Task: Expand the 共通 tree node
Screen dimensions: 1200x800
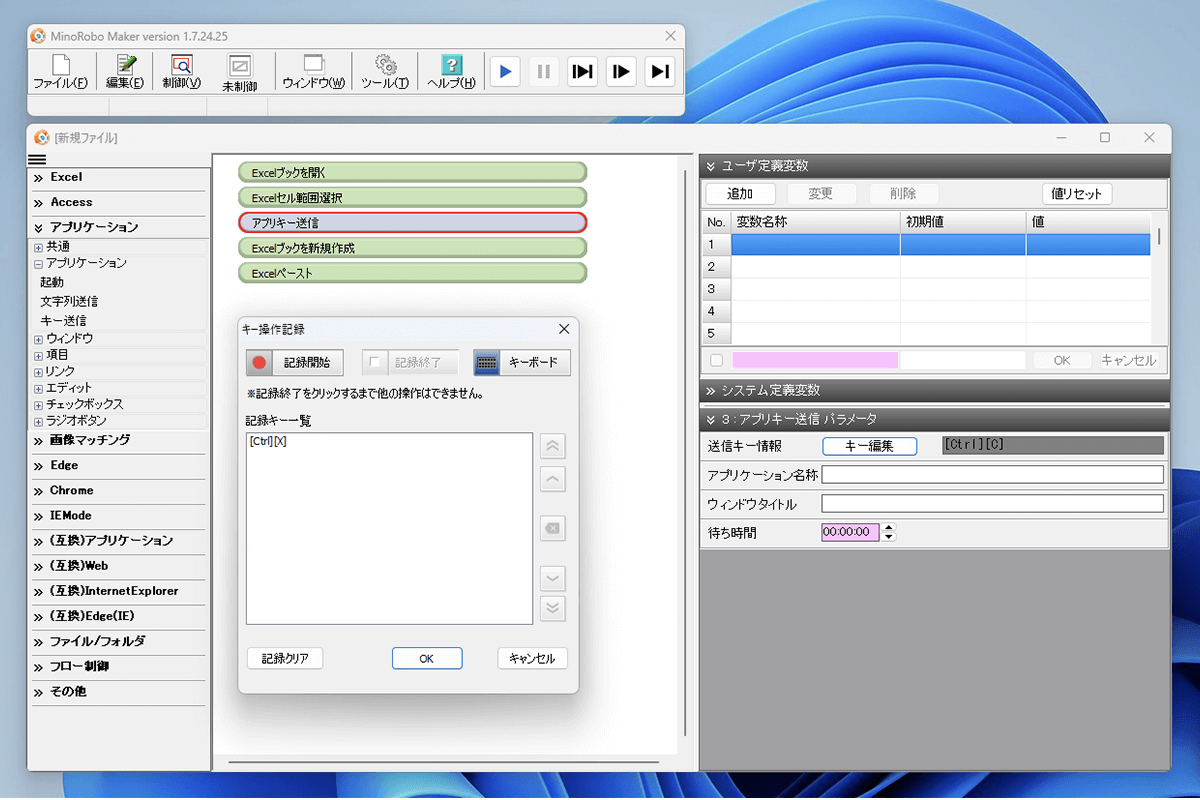Action: point(38,246)
